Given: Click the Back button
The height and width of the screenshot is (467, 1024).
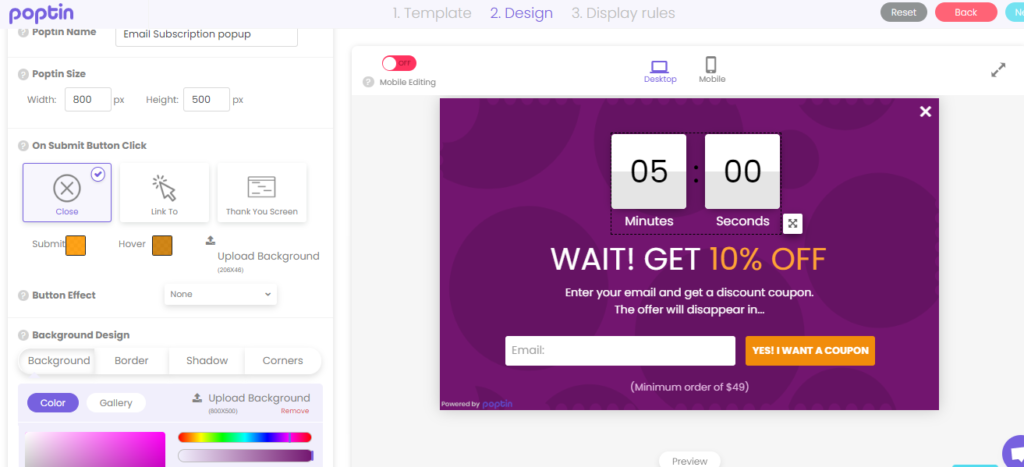Looking at the screenshot, I should point(966,12).
